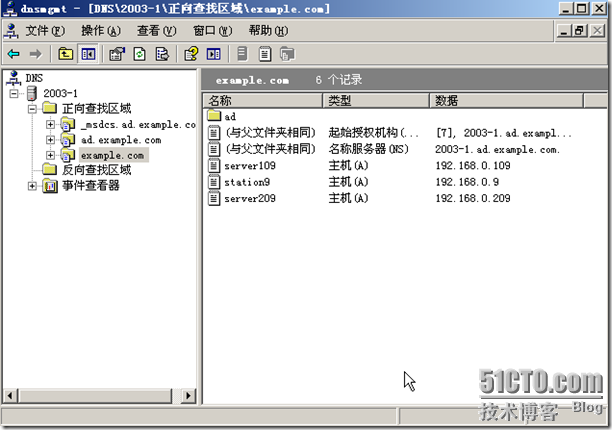Toggle the console tree show/hide icon

88,54
